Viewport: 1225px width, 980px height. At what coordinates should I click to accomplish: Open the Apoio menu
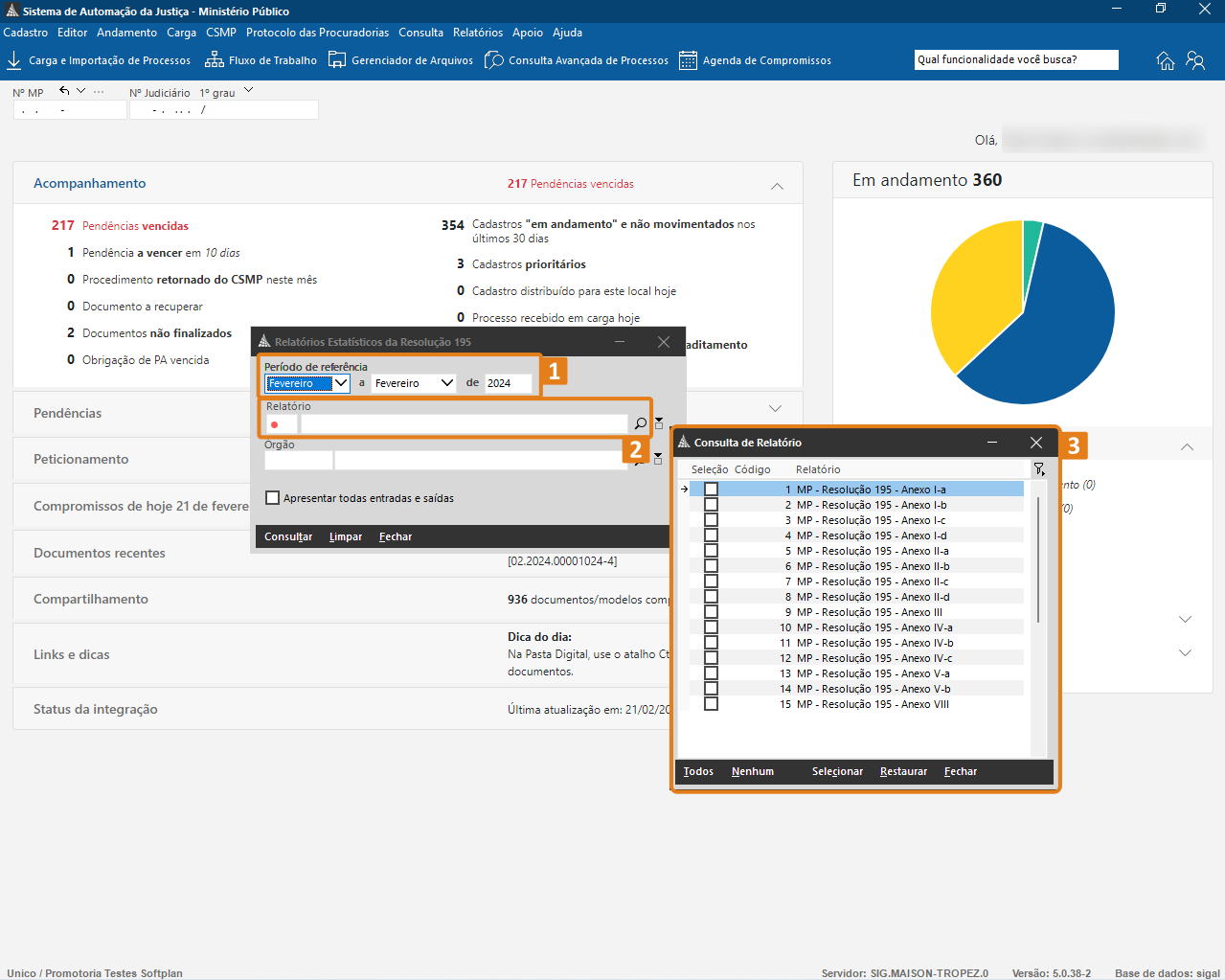tap(528, 33)
